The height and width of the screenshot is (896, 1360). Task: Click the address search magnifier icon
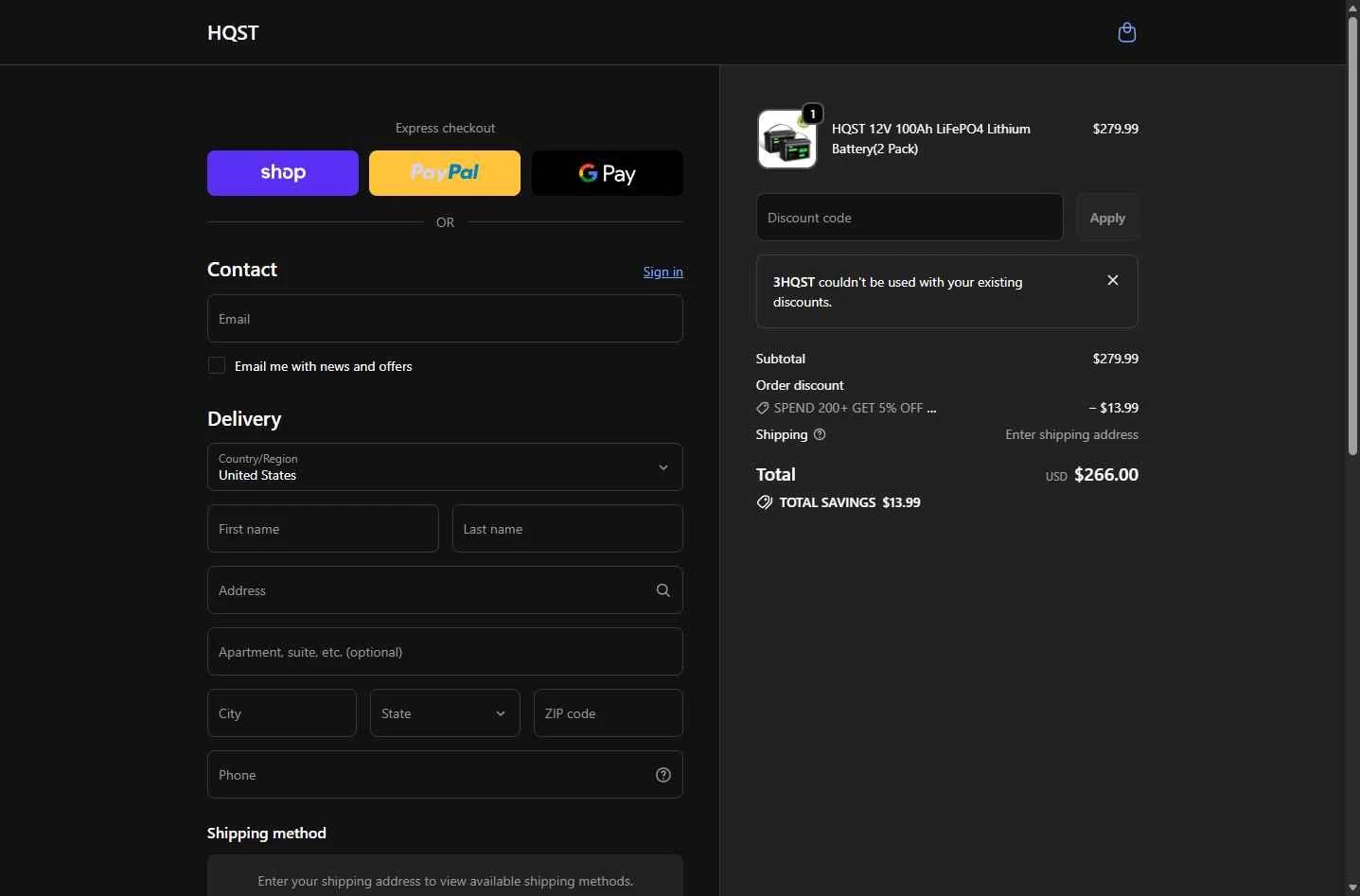663,590
